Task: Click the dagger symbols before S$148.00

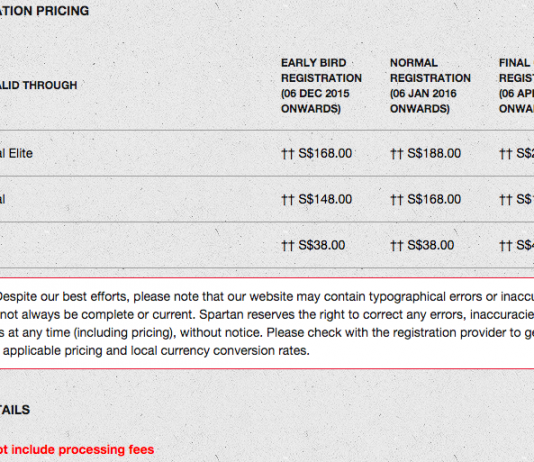Action: tap(287, 200)
